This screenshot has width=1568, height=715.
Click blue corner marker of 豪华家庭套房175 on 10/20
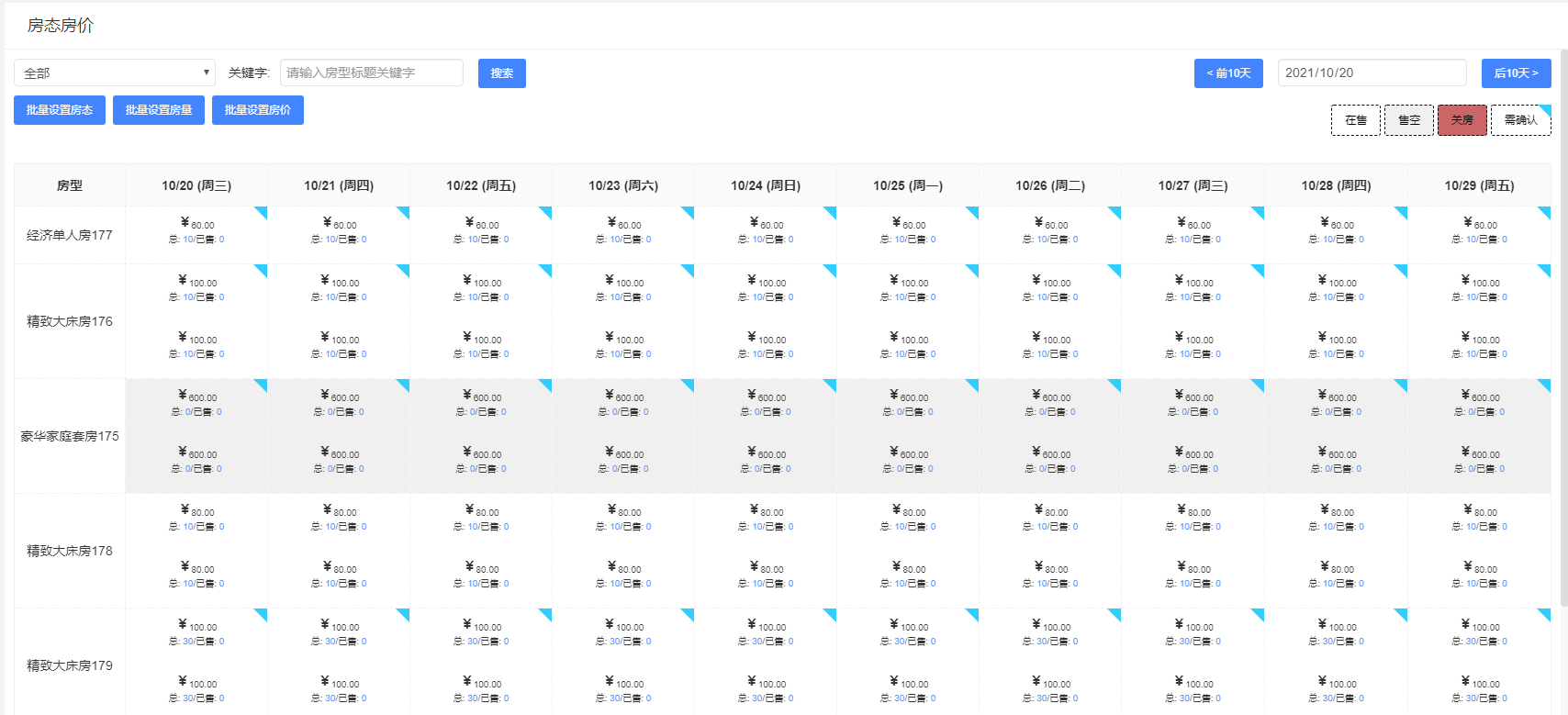tap(263, 384)
